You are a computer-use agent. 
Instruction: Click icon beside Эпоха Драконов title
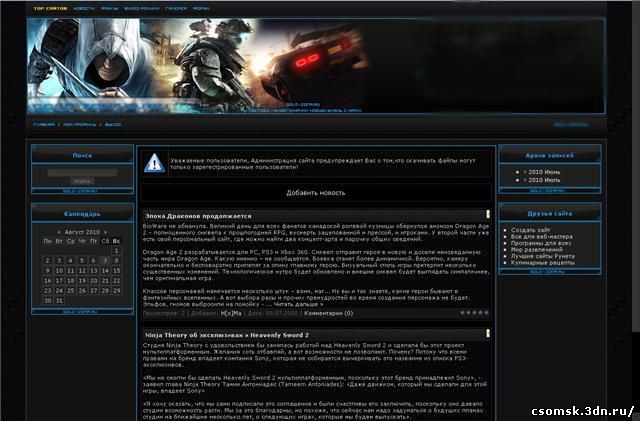tap(487, 214)
